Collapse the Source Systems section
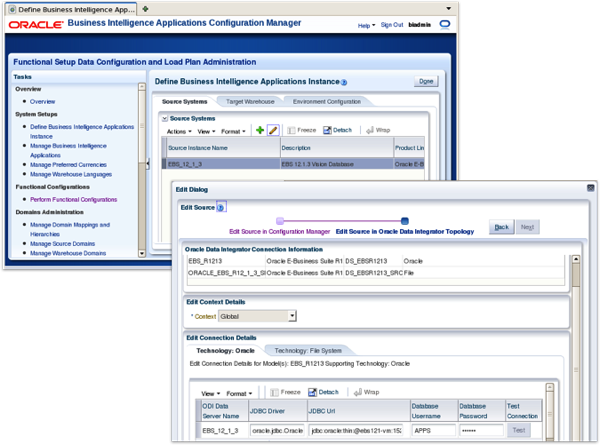The image size is (600, 445). click(x=165, y=119)
